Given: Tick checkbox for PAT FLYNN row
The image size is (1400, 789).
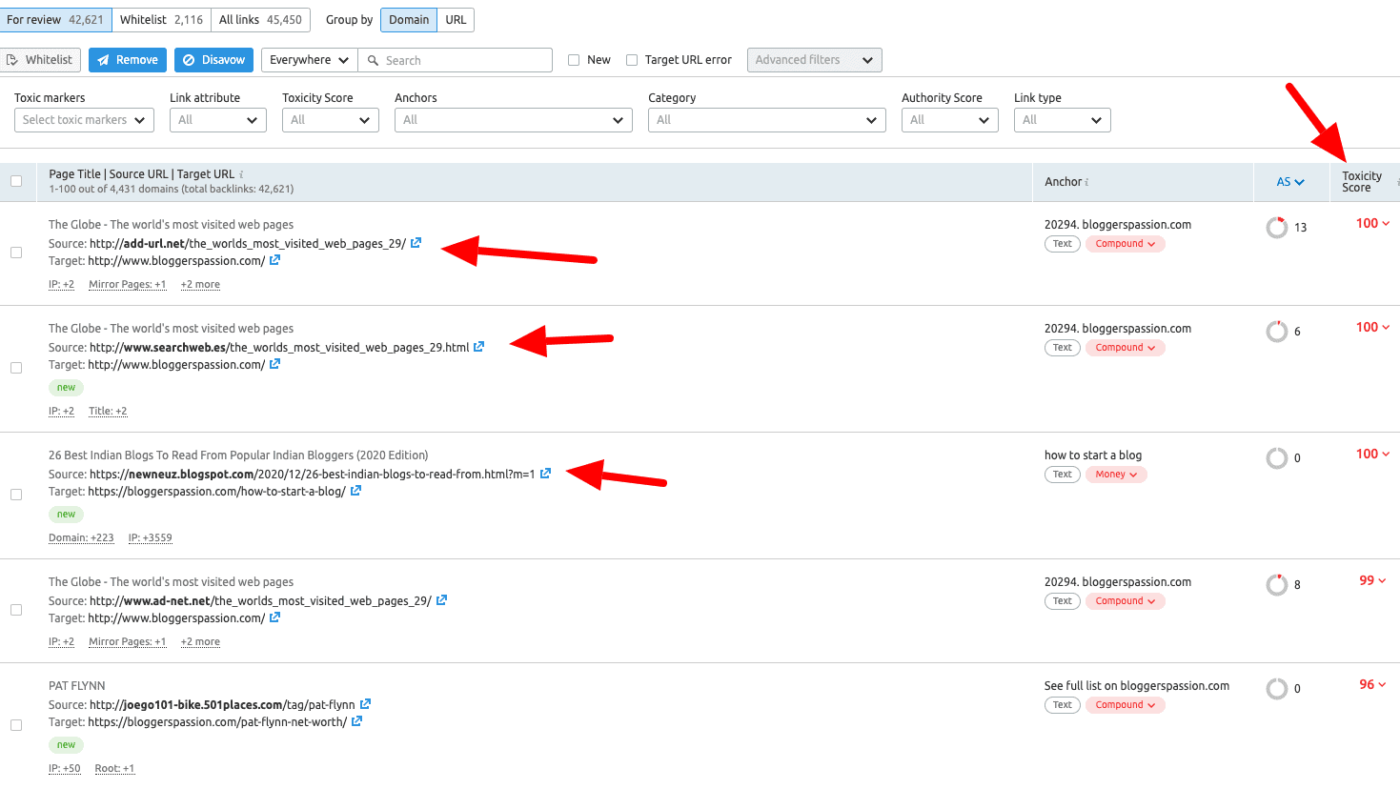Looking at the screenshot, I should click(16, 725).
